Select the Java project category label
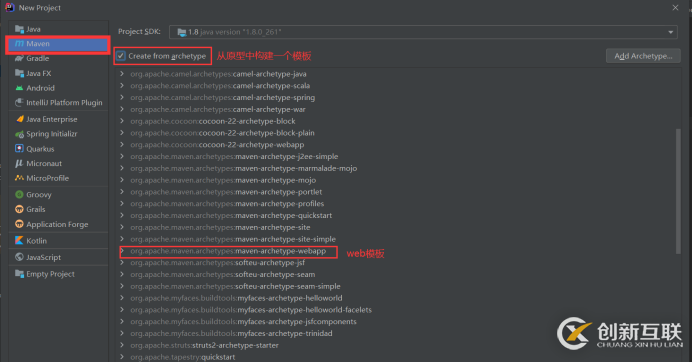 pos(33,29)
